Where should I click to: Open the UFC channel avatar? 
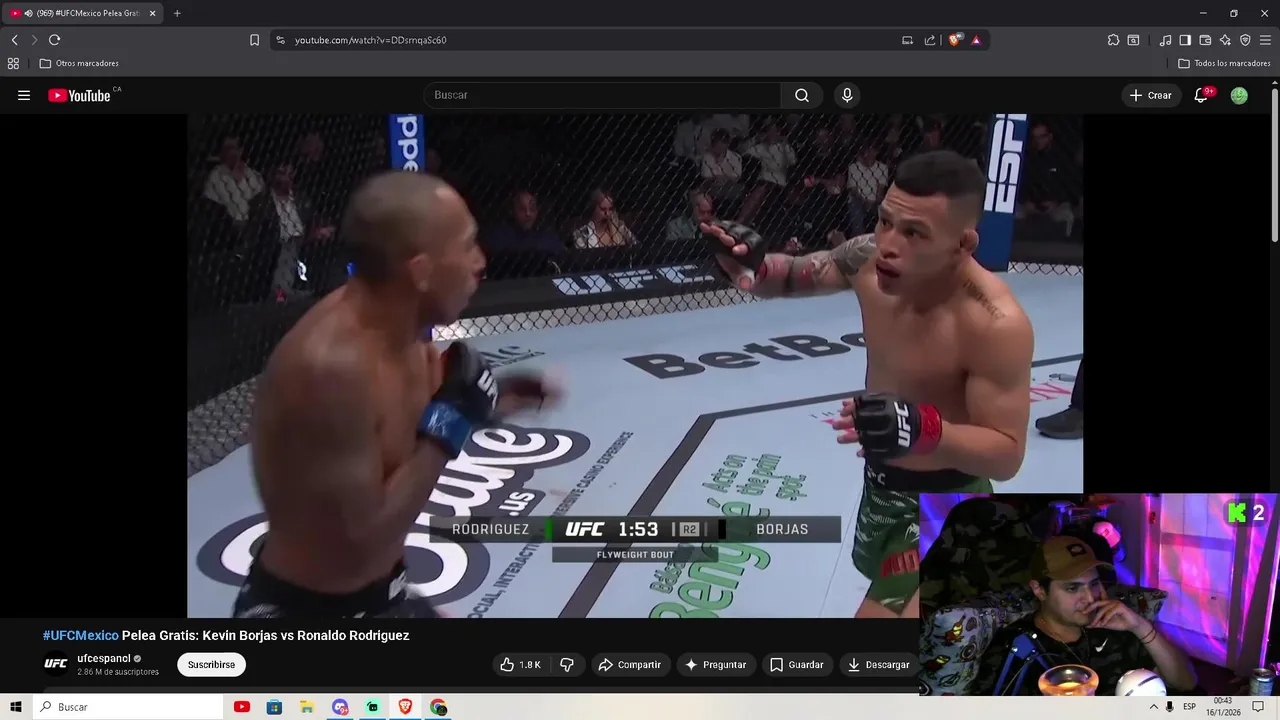(56, 663)
